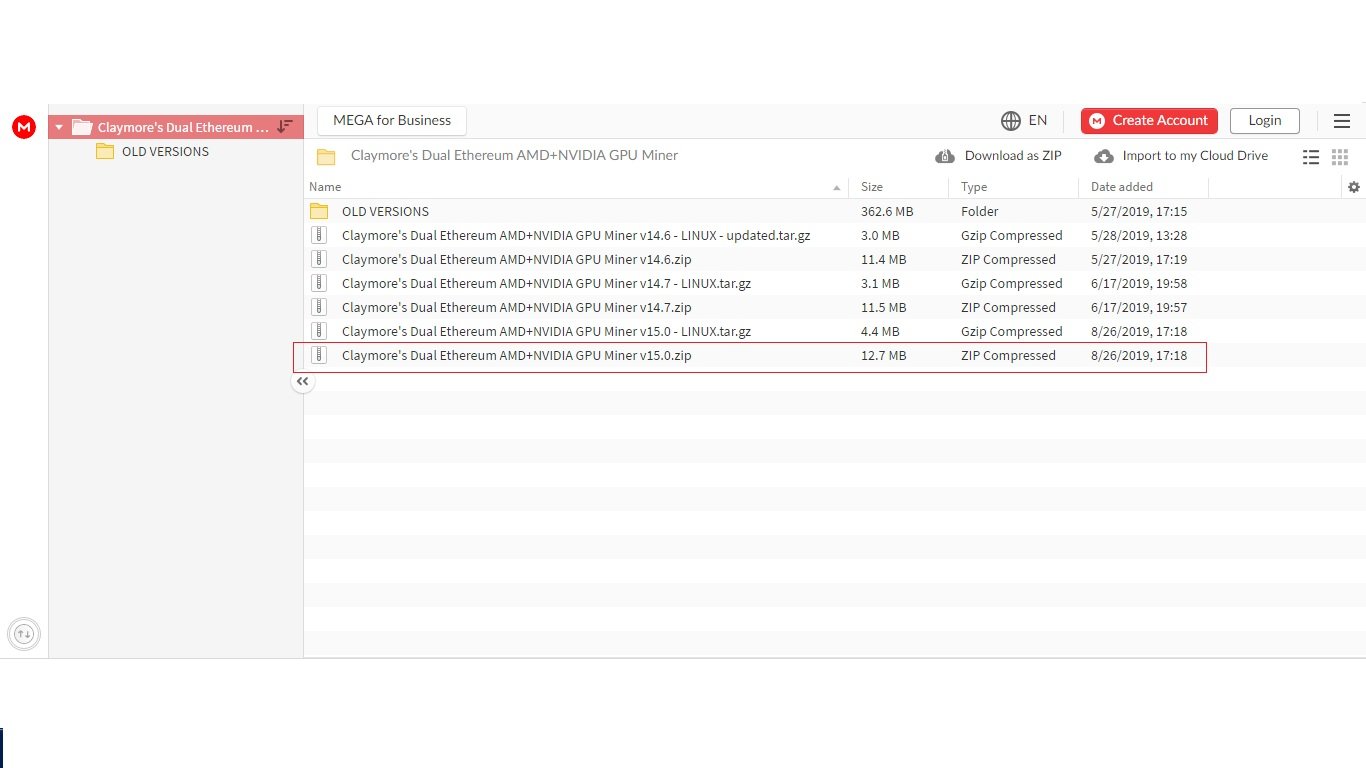Click the 5/28/2019, 13:28 date cell
This screenshot has width=1366, height=768.
1139,235
